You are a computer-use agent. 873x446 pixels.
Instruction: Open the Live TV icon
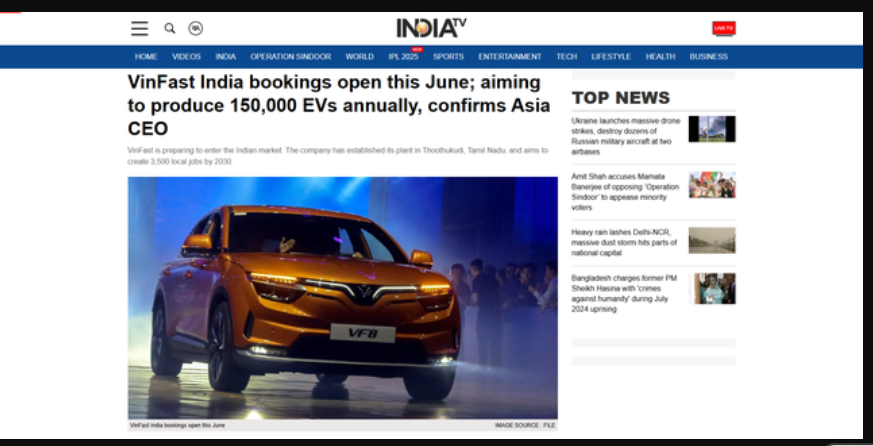724,28
